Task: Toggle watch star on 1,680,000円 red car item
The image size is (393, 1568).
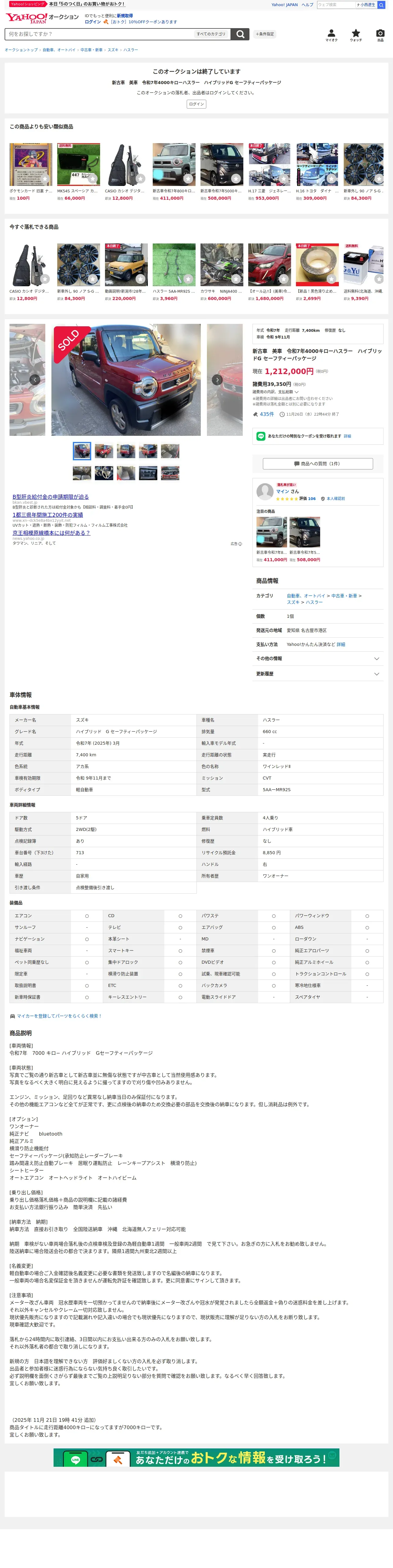Action: click(283, 279)
